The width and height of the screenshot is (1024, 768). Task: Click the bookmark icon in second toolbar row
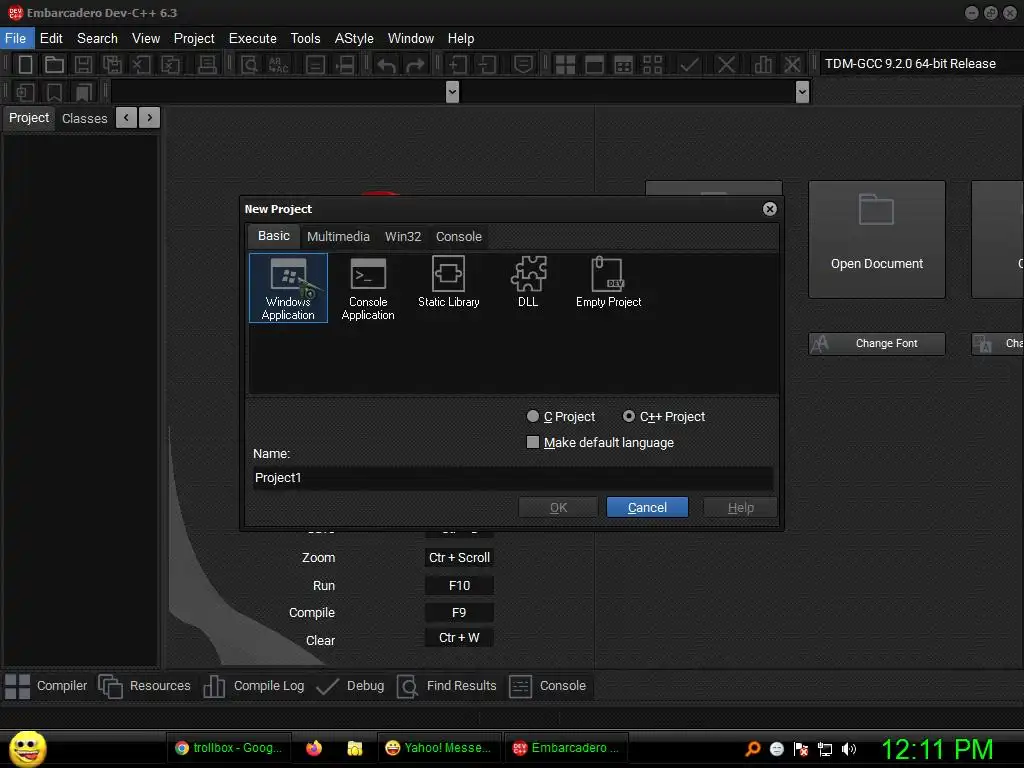pyautogui.click(x=54, y=92)
